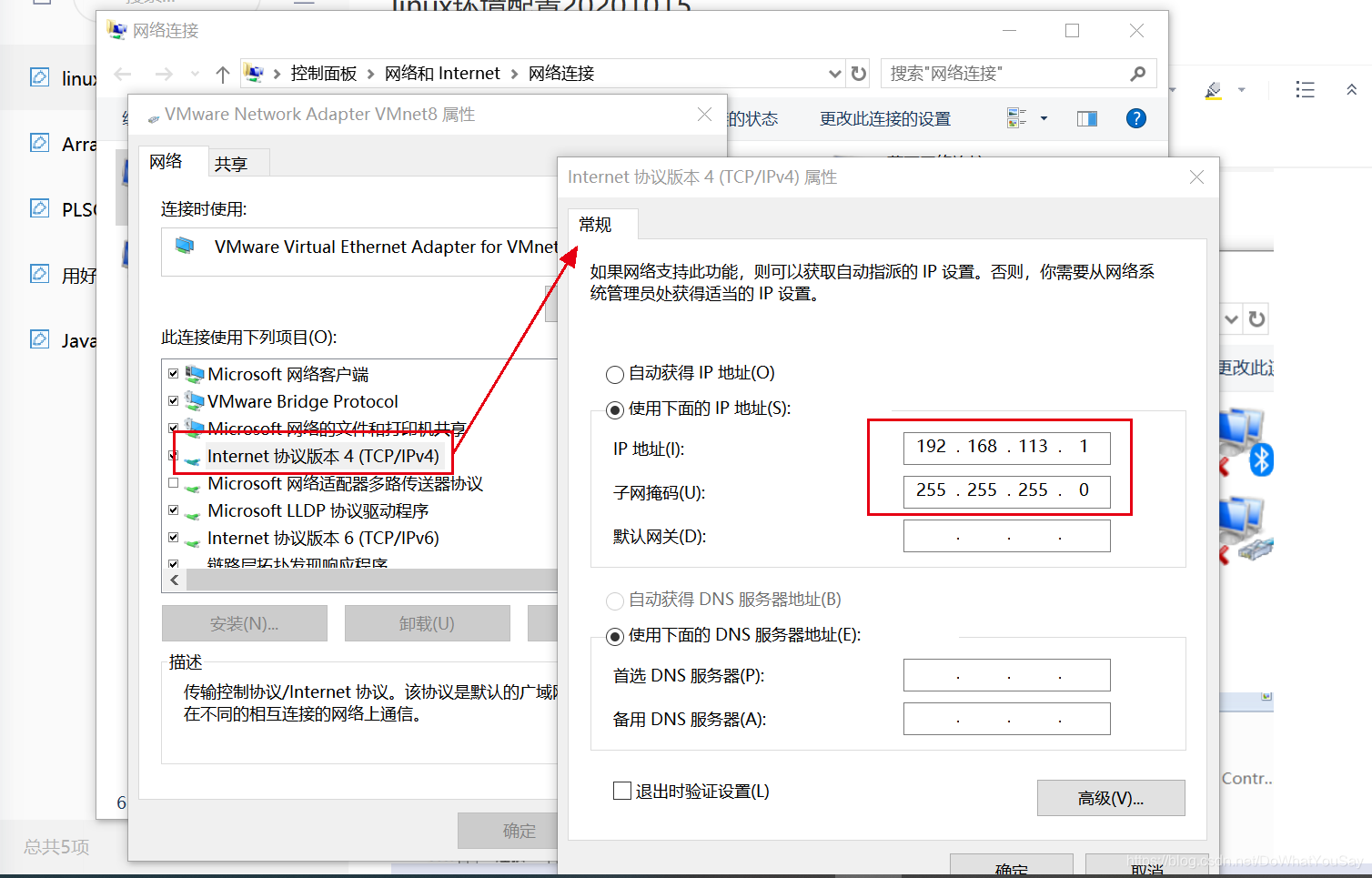Viewport: 1372px width, 878px height.
Task: Click the VMware Virtual Ethernet Adapter icon
Action: pos(185,246)
